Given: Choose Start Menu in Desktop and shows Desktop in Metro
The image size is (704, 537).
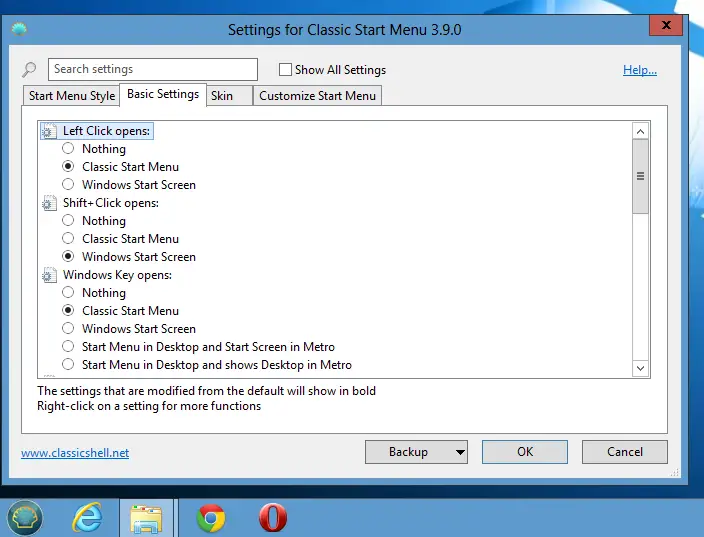Looking at the screenshot, I should point(68,364).
